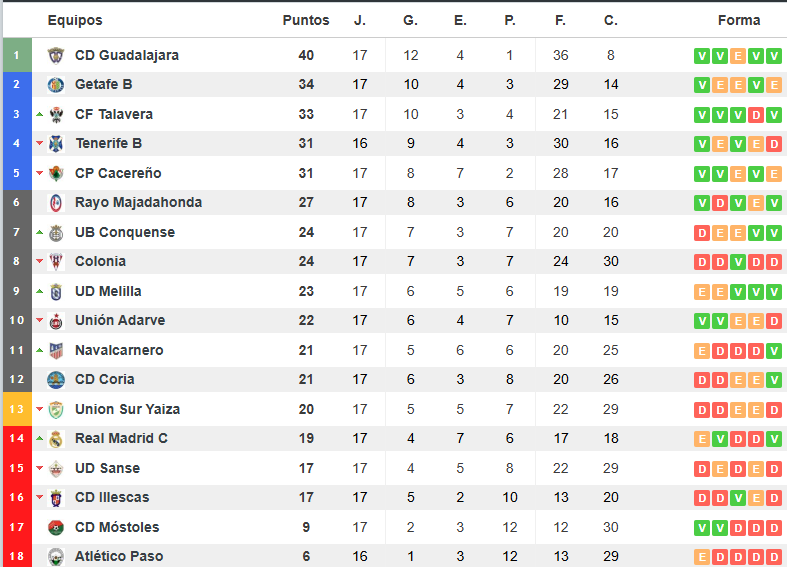
Task: Open the Union Sur Yaiza team page
Action: 127,409
